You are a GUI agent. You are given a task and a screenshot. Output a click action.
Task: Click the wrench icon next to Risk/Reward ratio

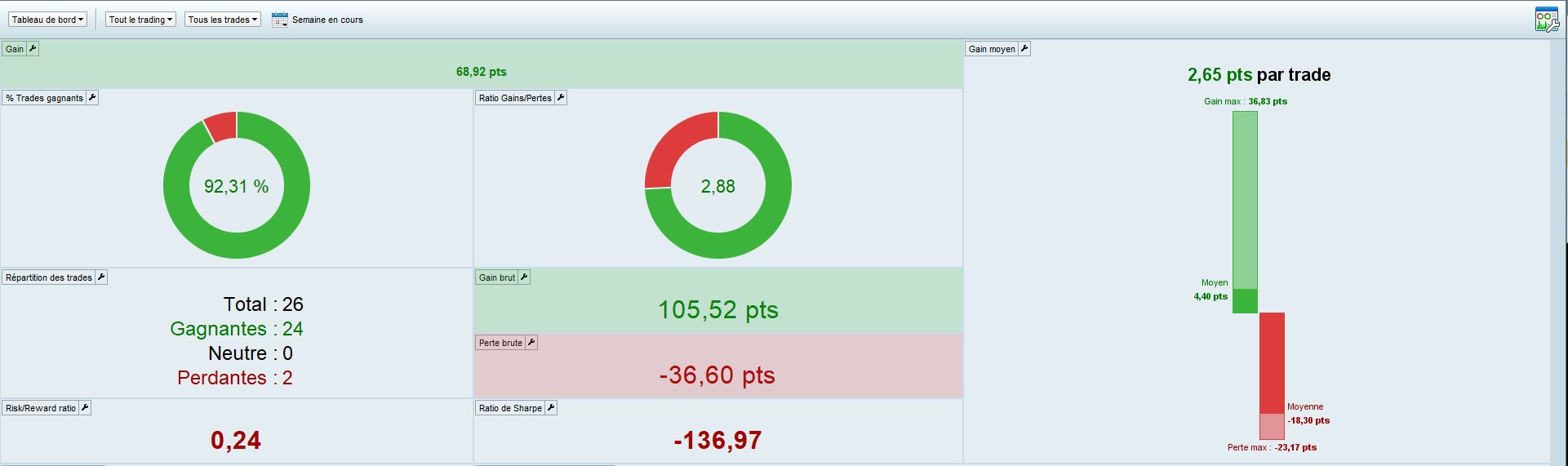pyautogui.click(x=85, y=408)
